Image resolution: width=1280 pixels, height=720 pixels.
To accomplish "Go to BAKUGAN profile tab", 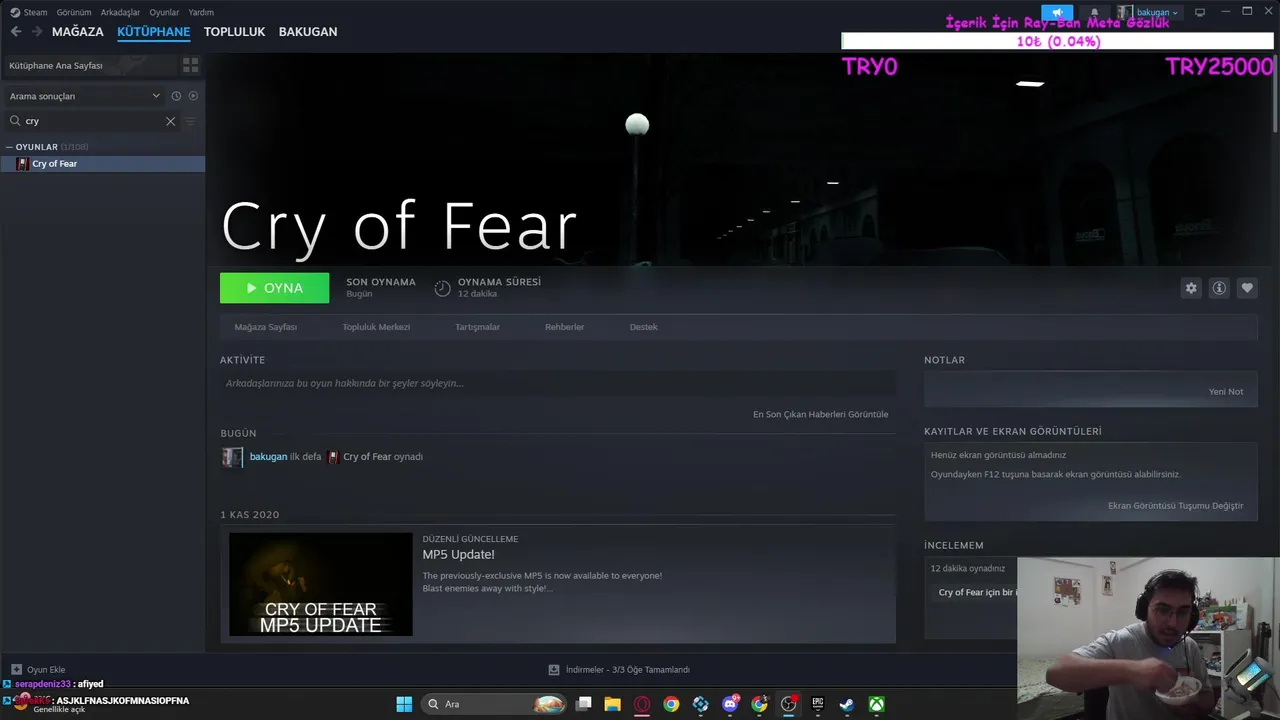I will [308, 32].
